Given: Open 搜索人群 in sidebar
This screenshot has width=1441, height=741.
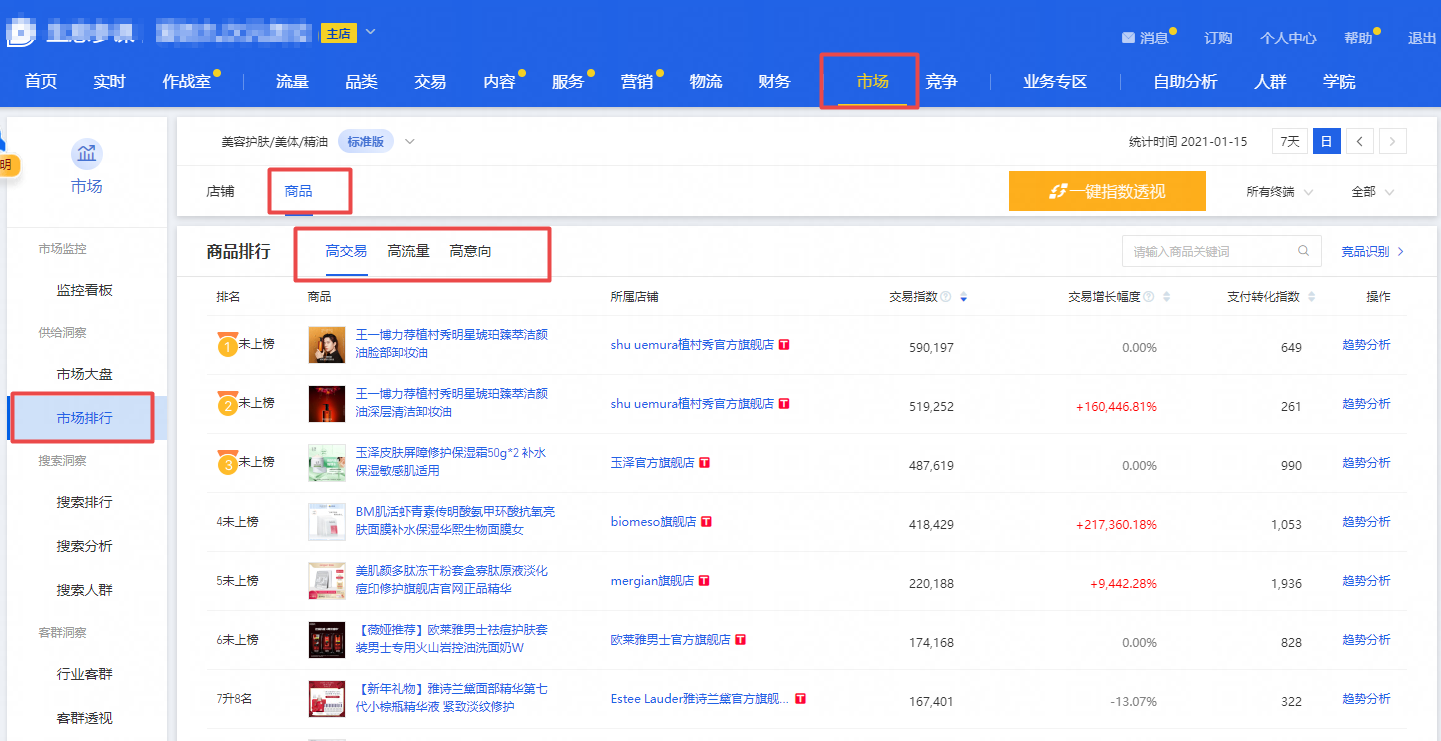Looking at the screenshot, I should [x=85, y=590].
